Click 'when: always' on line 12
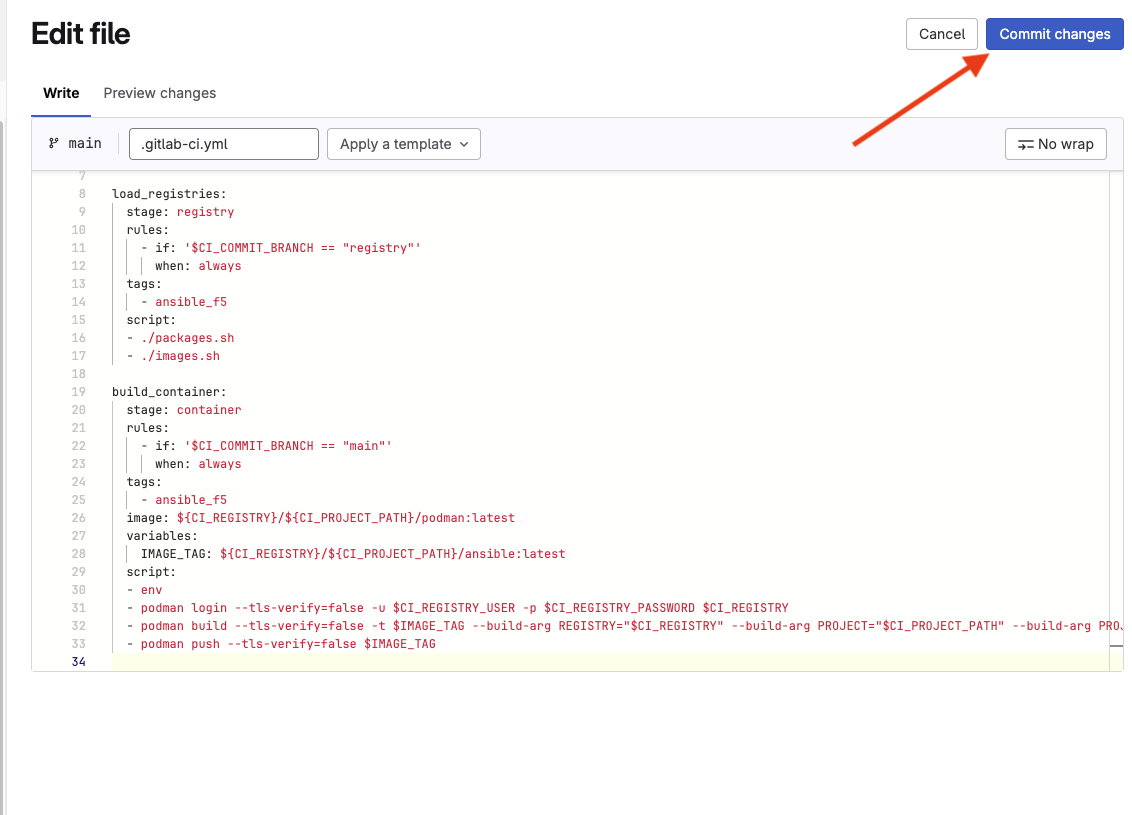The width and height of the screenshot is (1132, 815). tap(199, 266)
